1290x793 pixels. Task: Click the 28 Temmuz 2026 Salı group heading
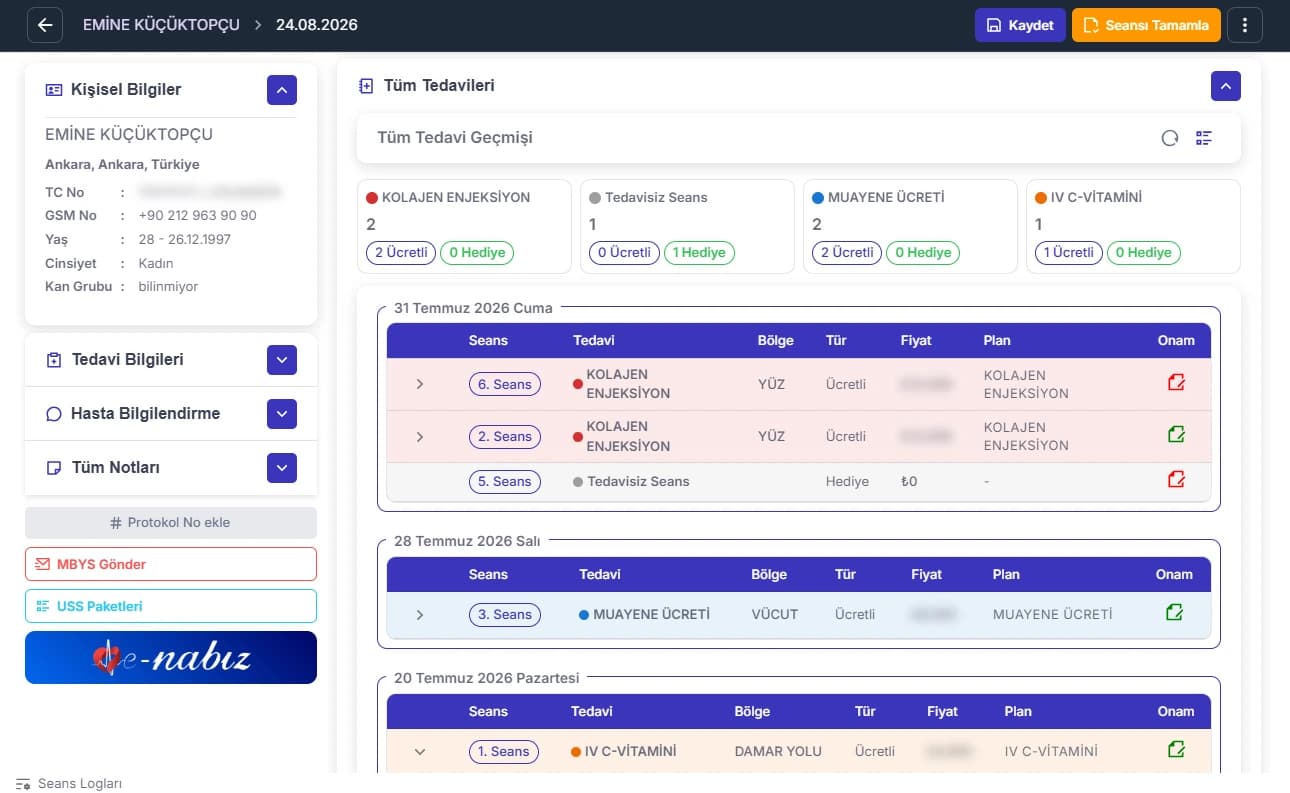467,541
